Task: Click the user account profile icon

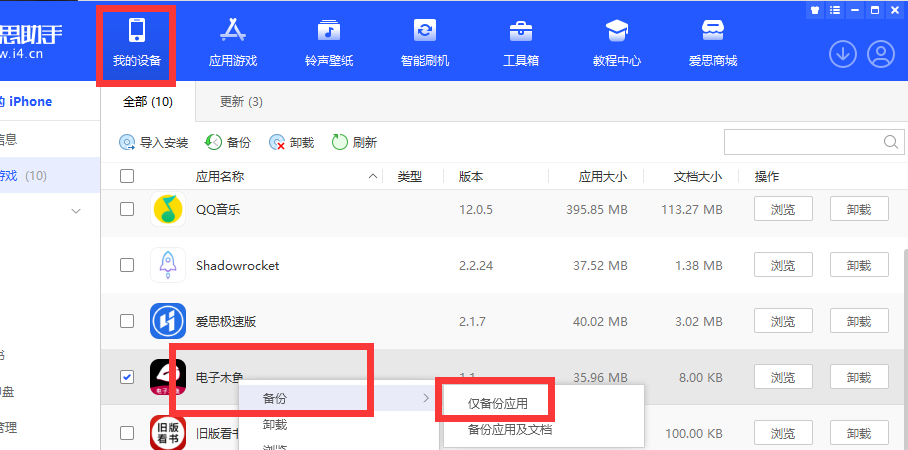Action: [x=881, y=55]
